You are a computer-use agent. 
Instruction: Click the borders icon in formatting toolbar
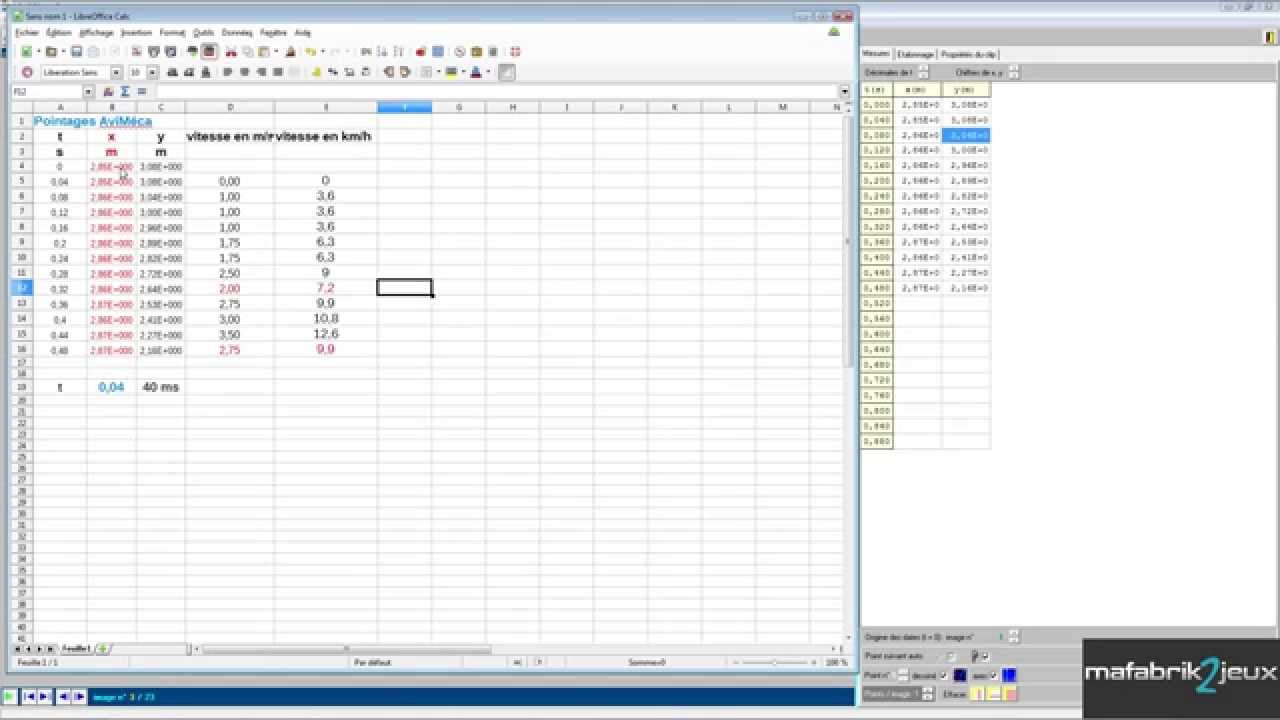pos(427,72)
